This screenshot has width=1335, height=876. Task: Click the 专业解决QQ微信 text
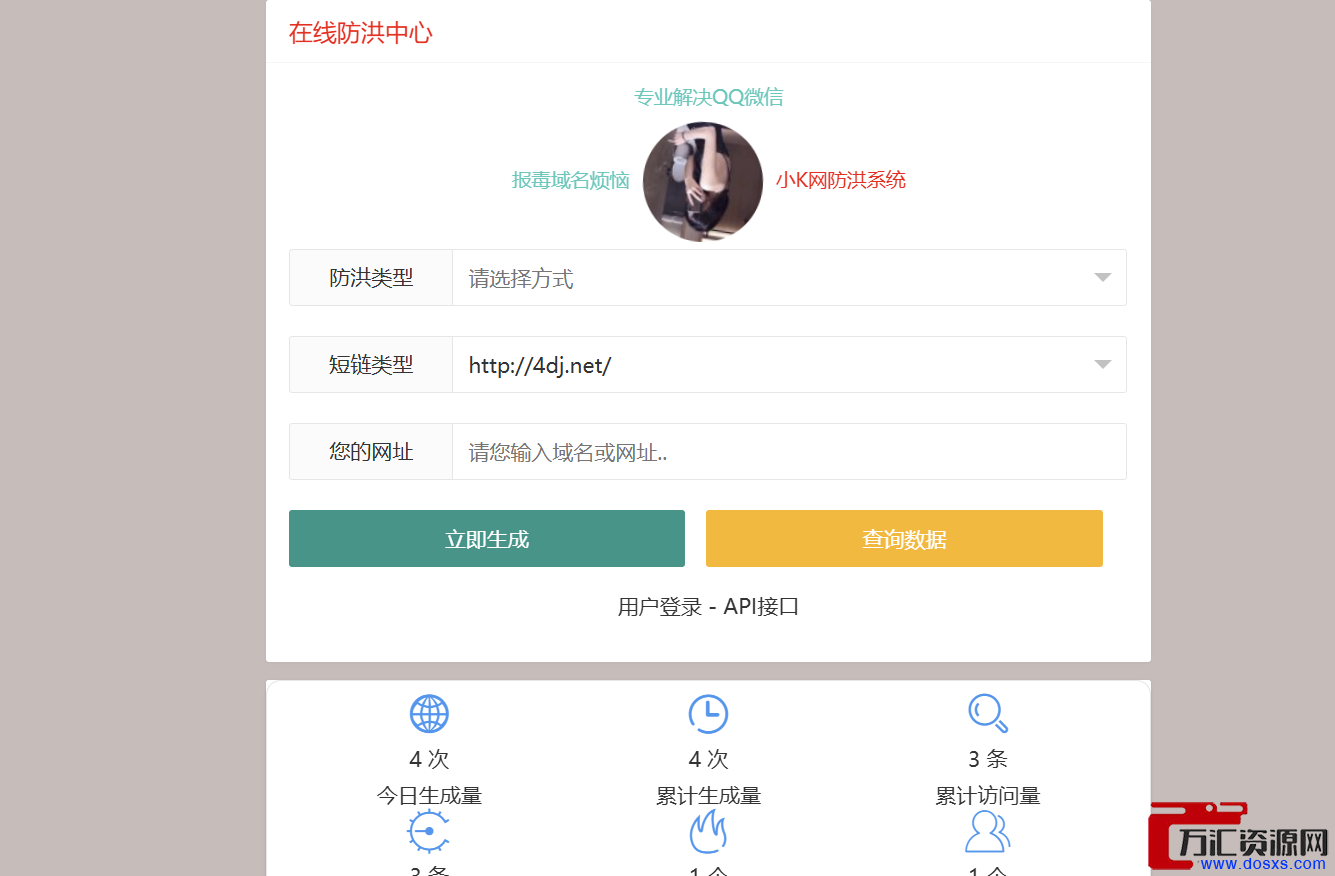[708, 97]
